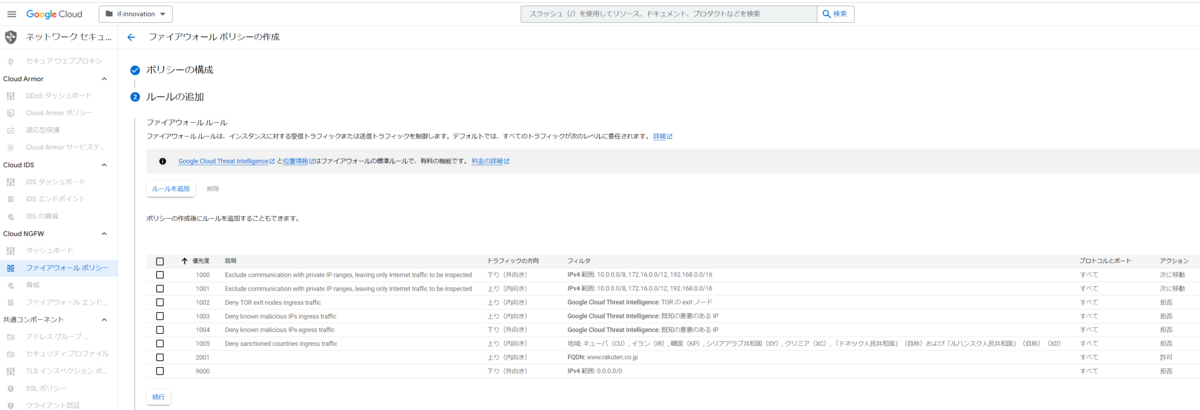Collapse the Cloud NGFW sidebar section

tap(104, 233)
